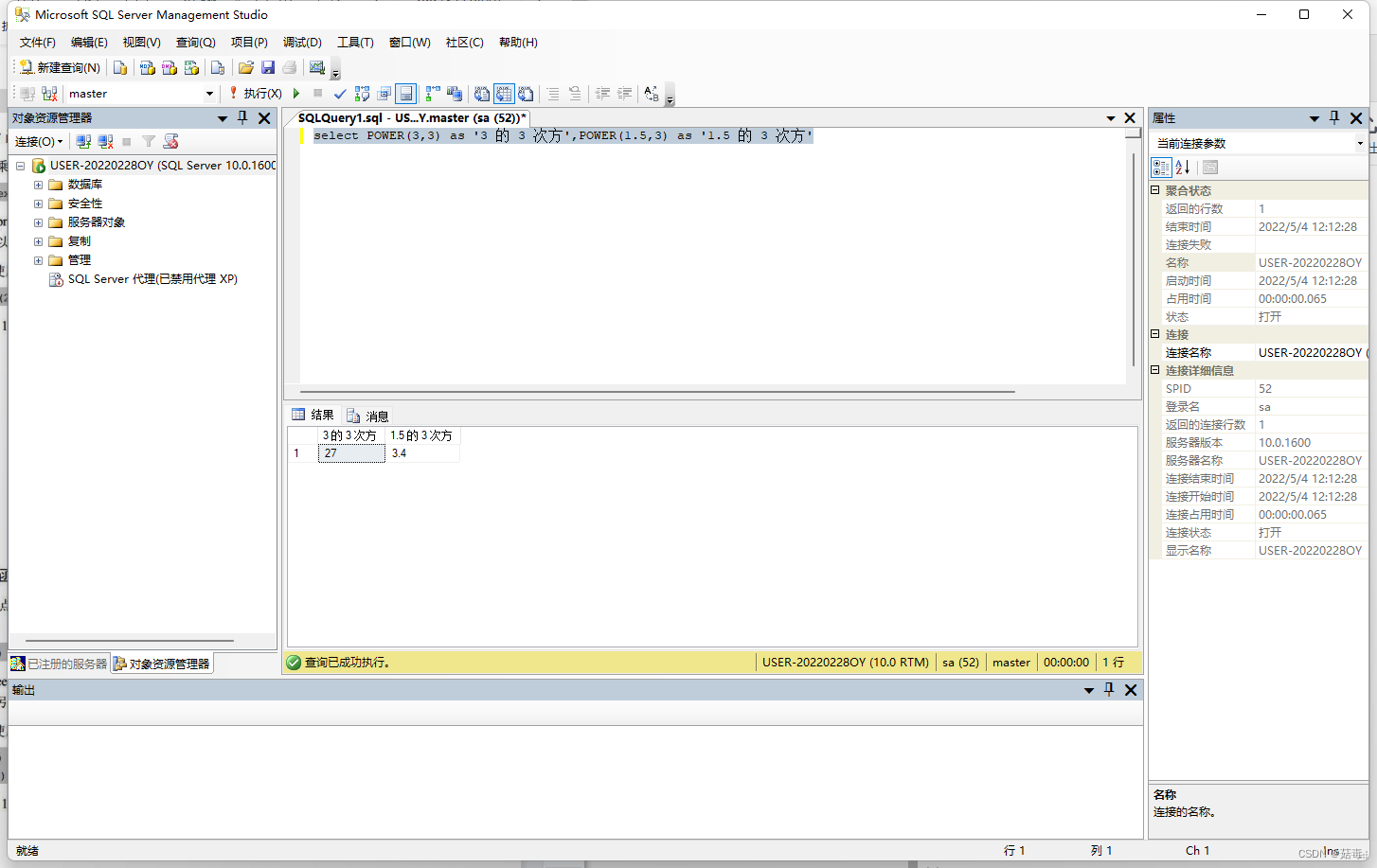This screenshot has width=1377, height=868.
Task: Collapse the 聚合状态 property group
Action: (x=1155, y=190)
